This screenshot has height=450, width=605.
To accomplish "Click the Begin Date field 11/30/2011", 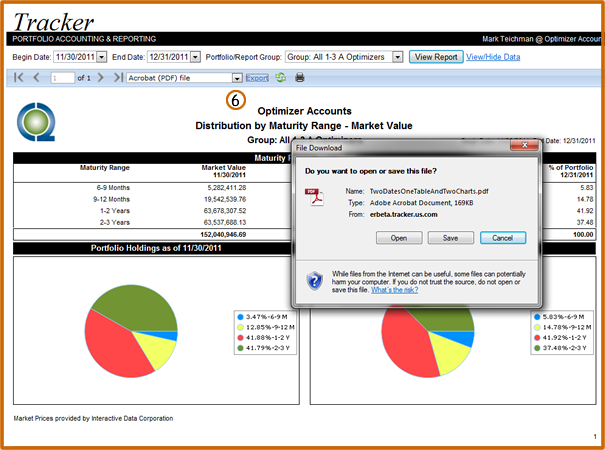I will 75,57.
